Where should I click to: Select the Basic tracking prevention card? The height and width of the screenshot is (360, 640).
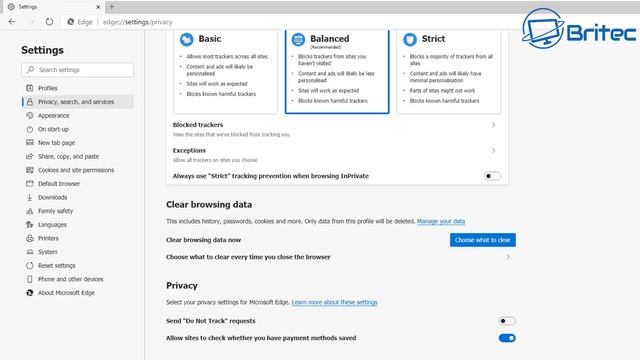point(225,71)
